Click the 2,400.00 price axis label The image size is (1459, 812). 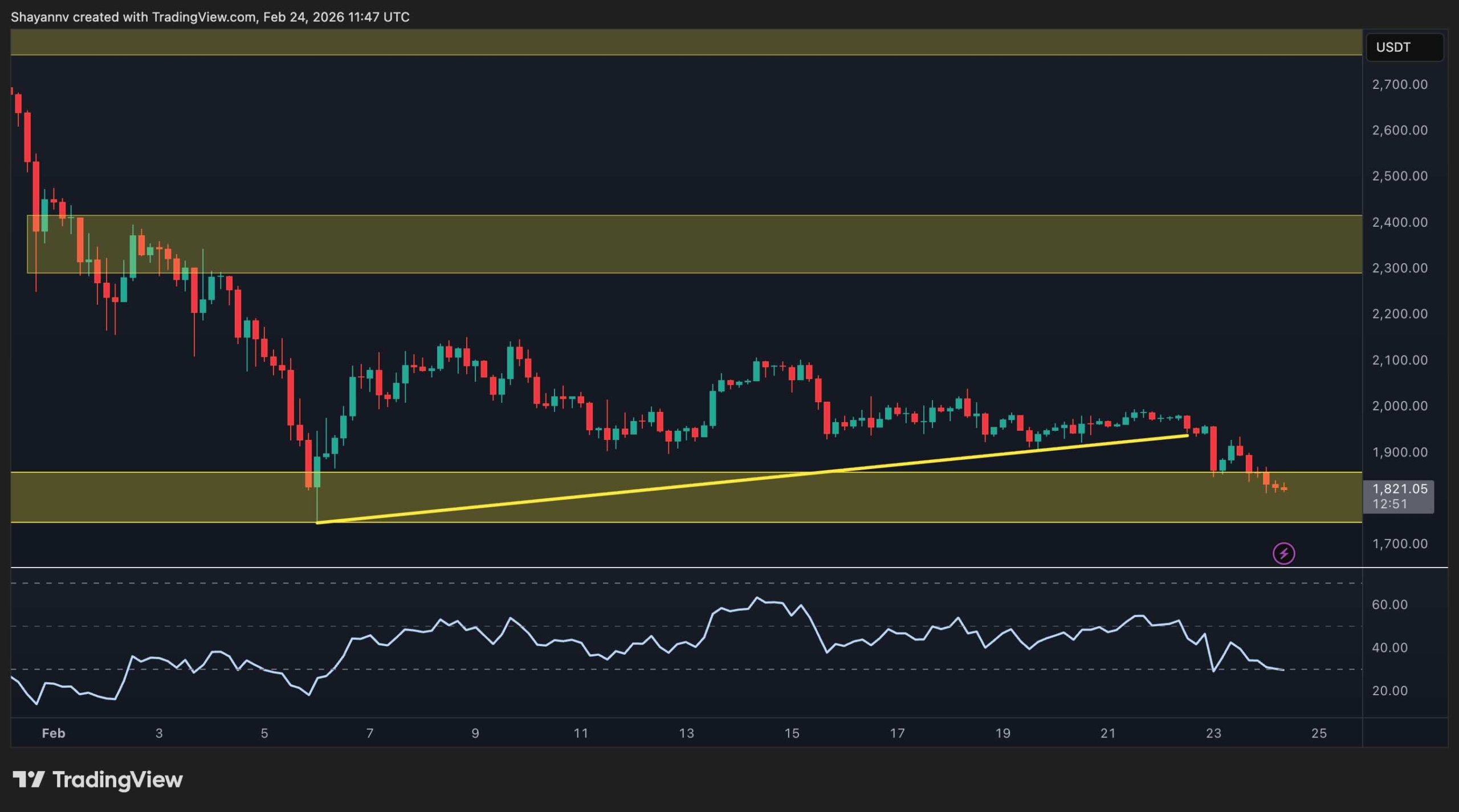(1399, 222)
